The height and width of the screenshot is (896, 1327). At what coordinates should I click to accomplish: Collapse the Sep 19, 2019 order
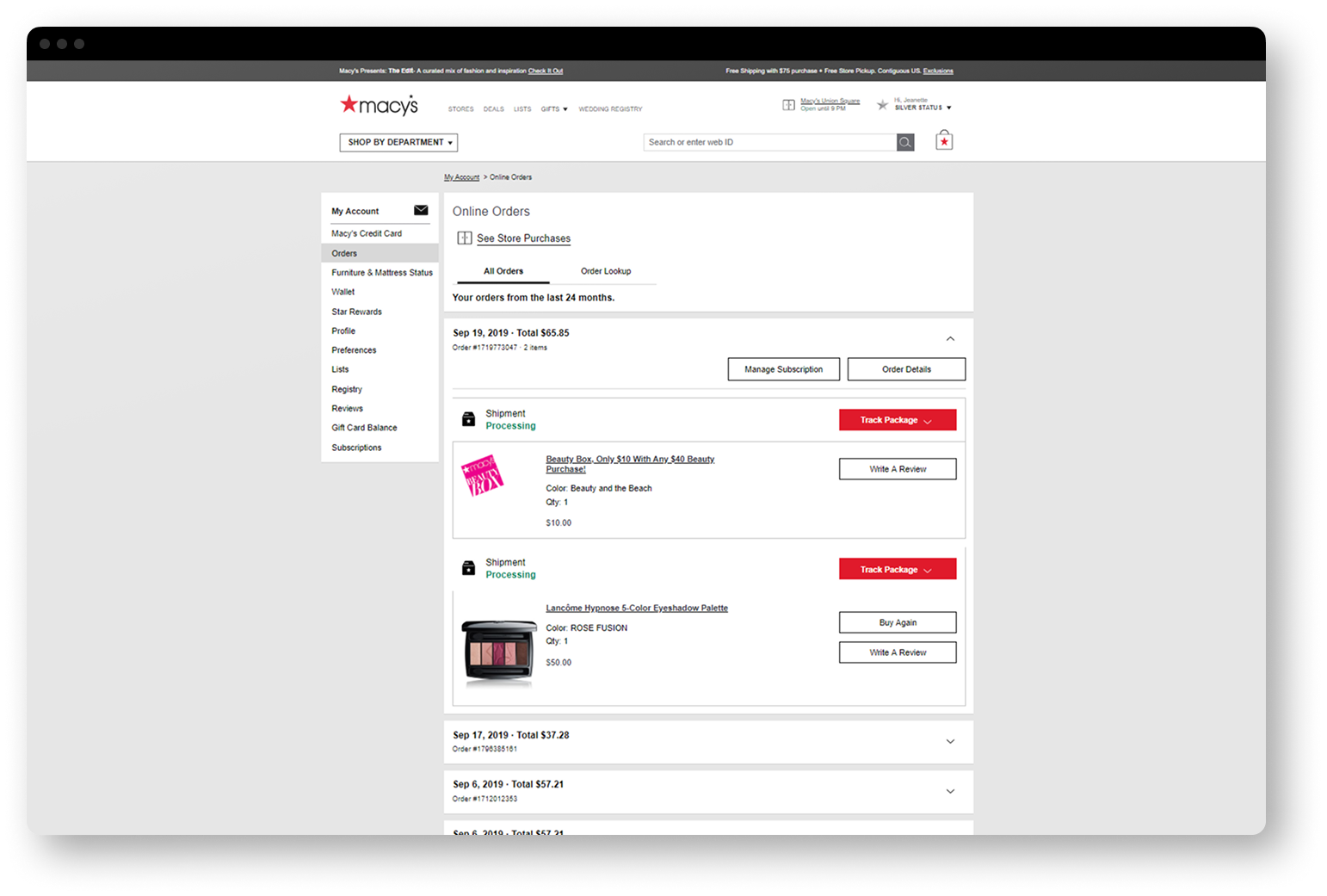(x=950, y=339)
